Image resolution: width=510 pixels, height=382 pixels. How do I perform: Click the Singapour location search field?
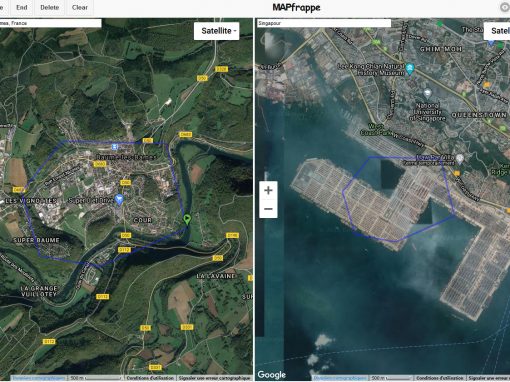pos(324,23)
